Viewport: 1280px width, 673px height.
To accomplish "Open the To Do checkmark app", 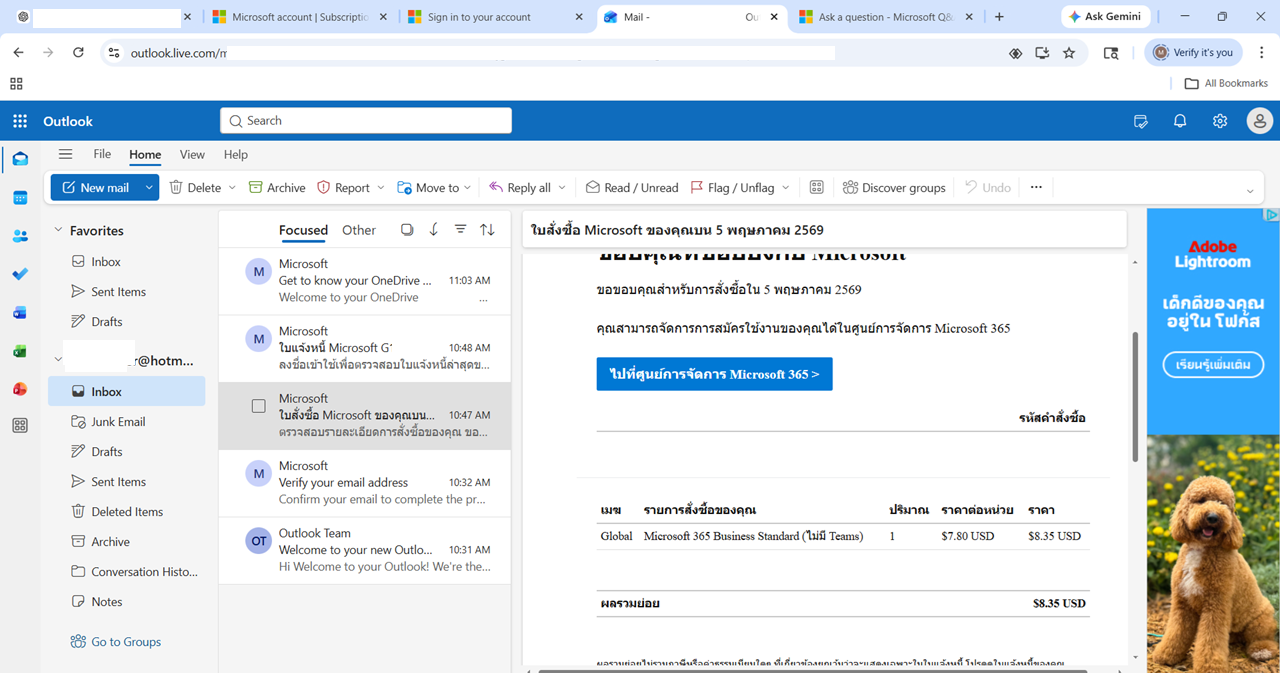I will click(x=20, y=274).
